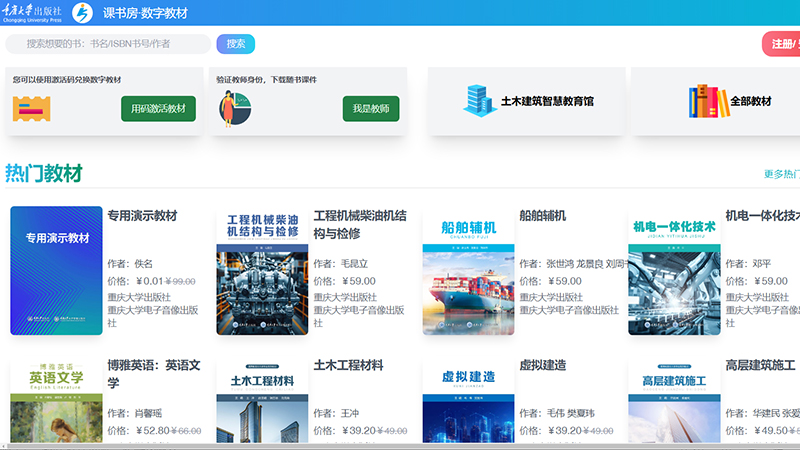800x450 pixels.
Task: Open 更多热门 link
Action: (x=782, y=174)
